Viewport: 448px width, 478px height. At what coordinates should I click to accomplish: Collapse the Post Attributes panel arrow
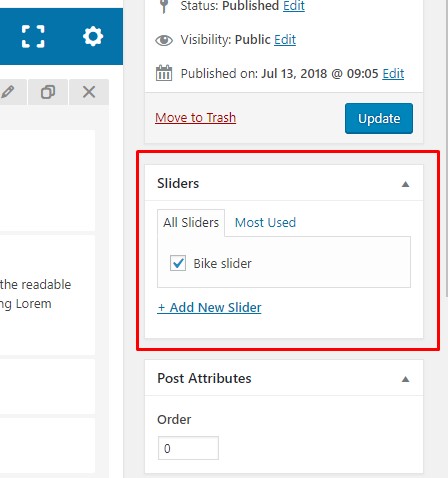pyautogui.click(x=405, y=379)
